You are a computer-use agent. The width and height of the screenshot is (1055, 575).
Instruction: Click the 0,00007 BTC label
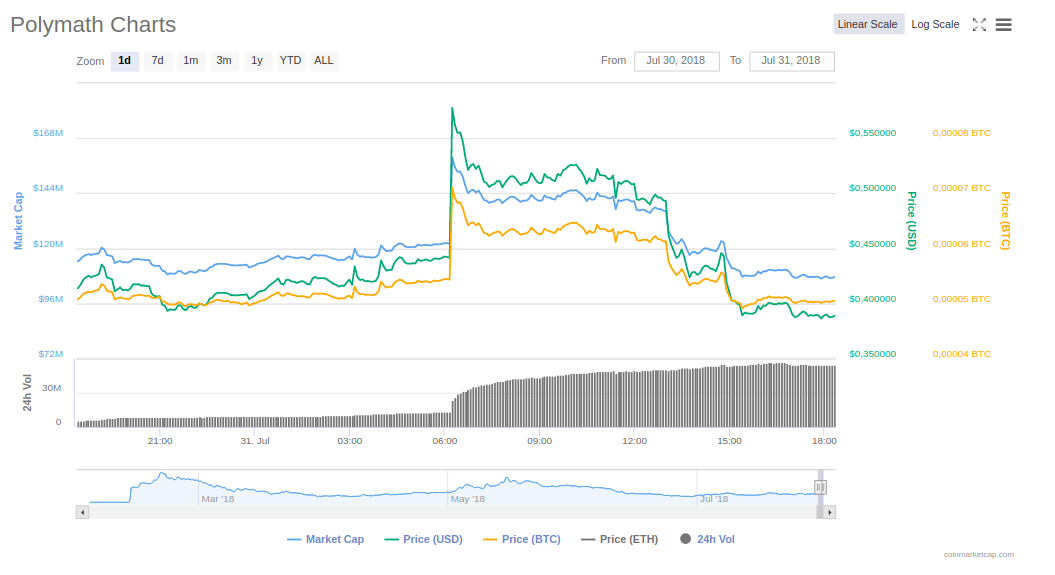[x=961, y=188]
